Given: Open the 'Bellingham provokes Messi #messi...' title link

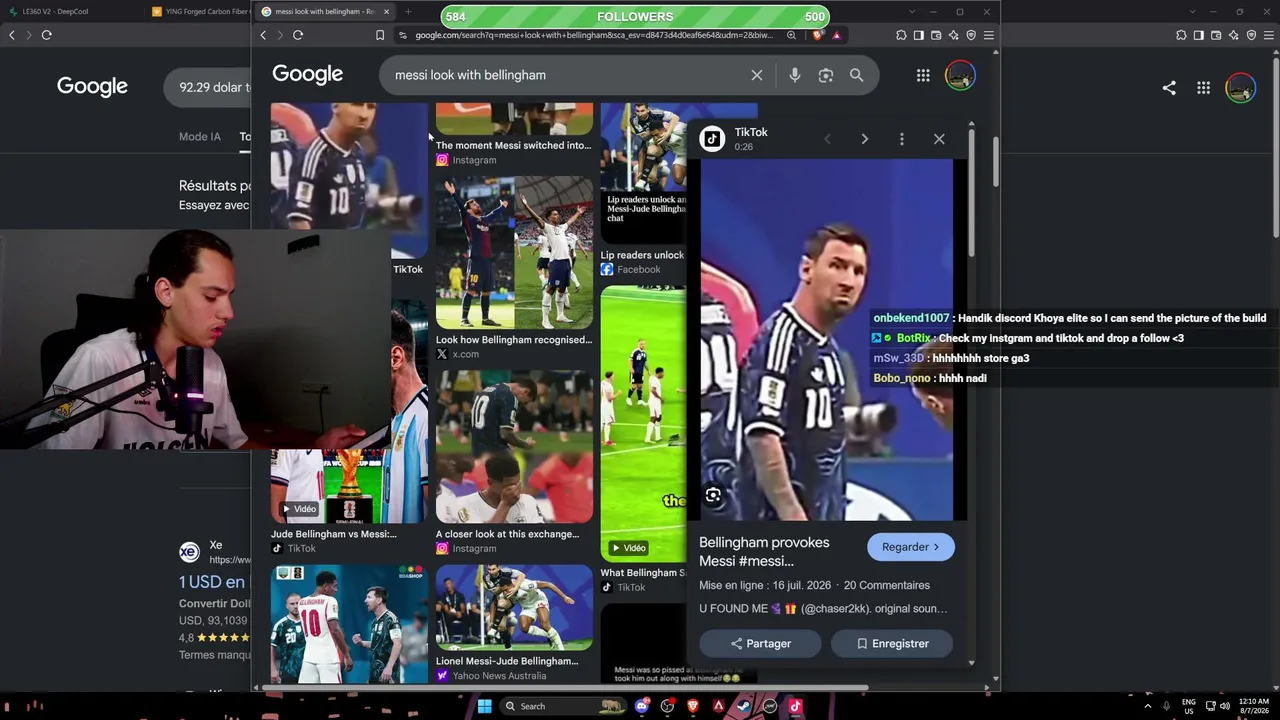Looking at the screenshot, I should (x=764, y=551).
